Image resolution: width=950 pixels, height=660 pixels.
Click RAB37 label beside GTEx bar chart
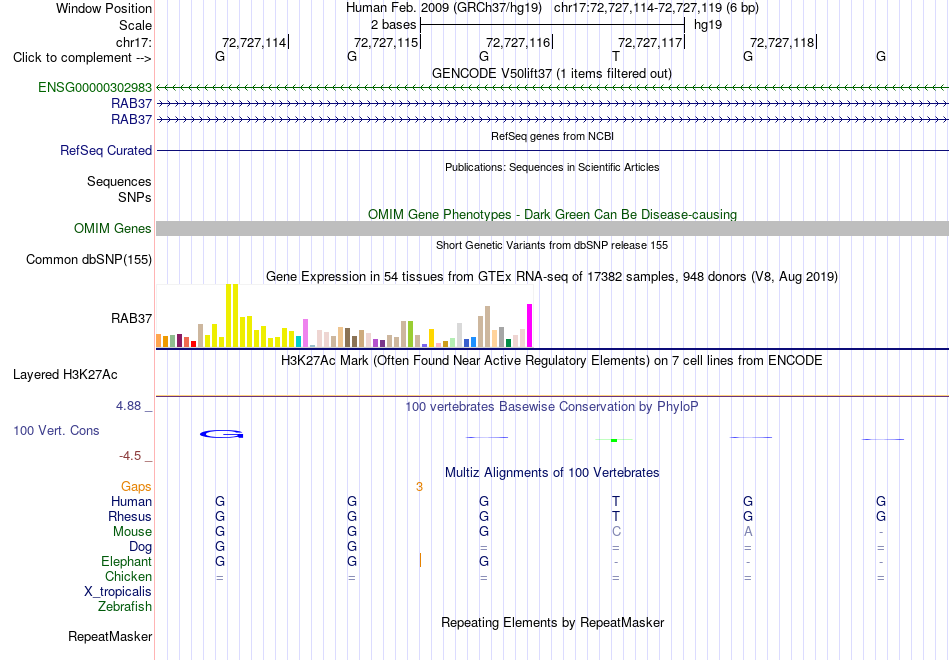[131, 319]
